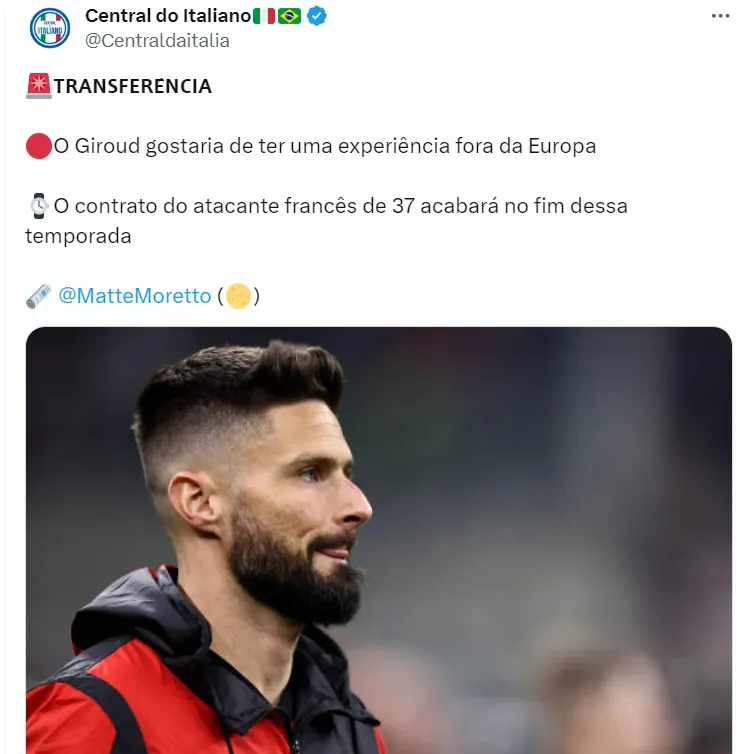Click the @MatteMoretto mention link
The width and height of the screenshot is (744, 754).
click(x=135, y=296)
